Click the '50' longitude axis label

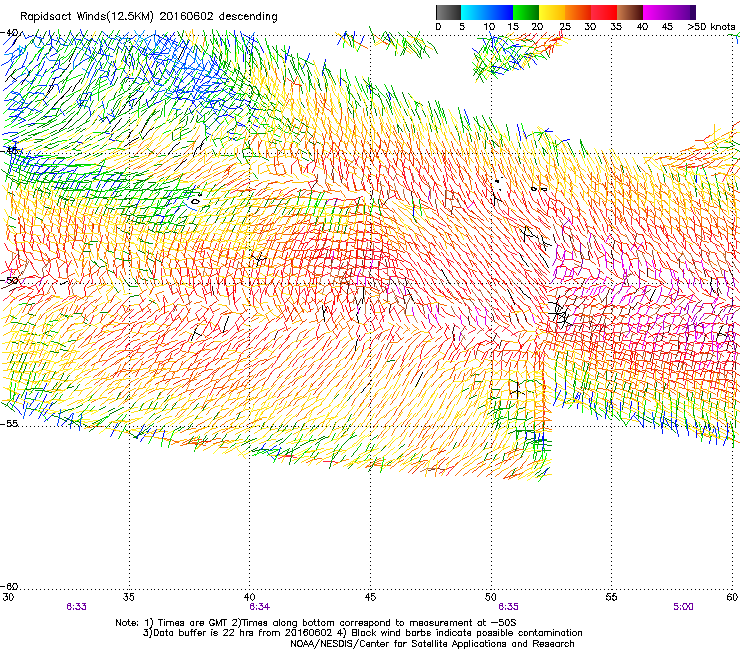(x=491, y=597)
